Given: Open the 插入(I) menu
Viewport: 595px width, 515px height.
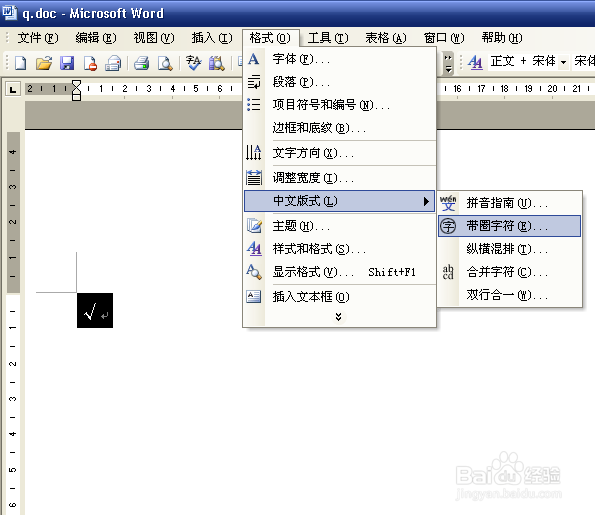Looking at the screenshot, I should [x=212, y=38].
